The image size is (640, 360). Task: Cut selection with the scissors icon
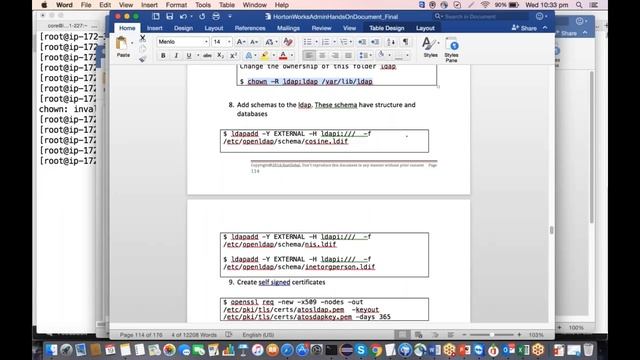tap(142, 38)
